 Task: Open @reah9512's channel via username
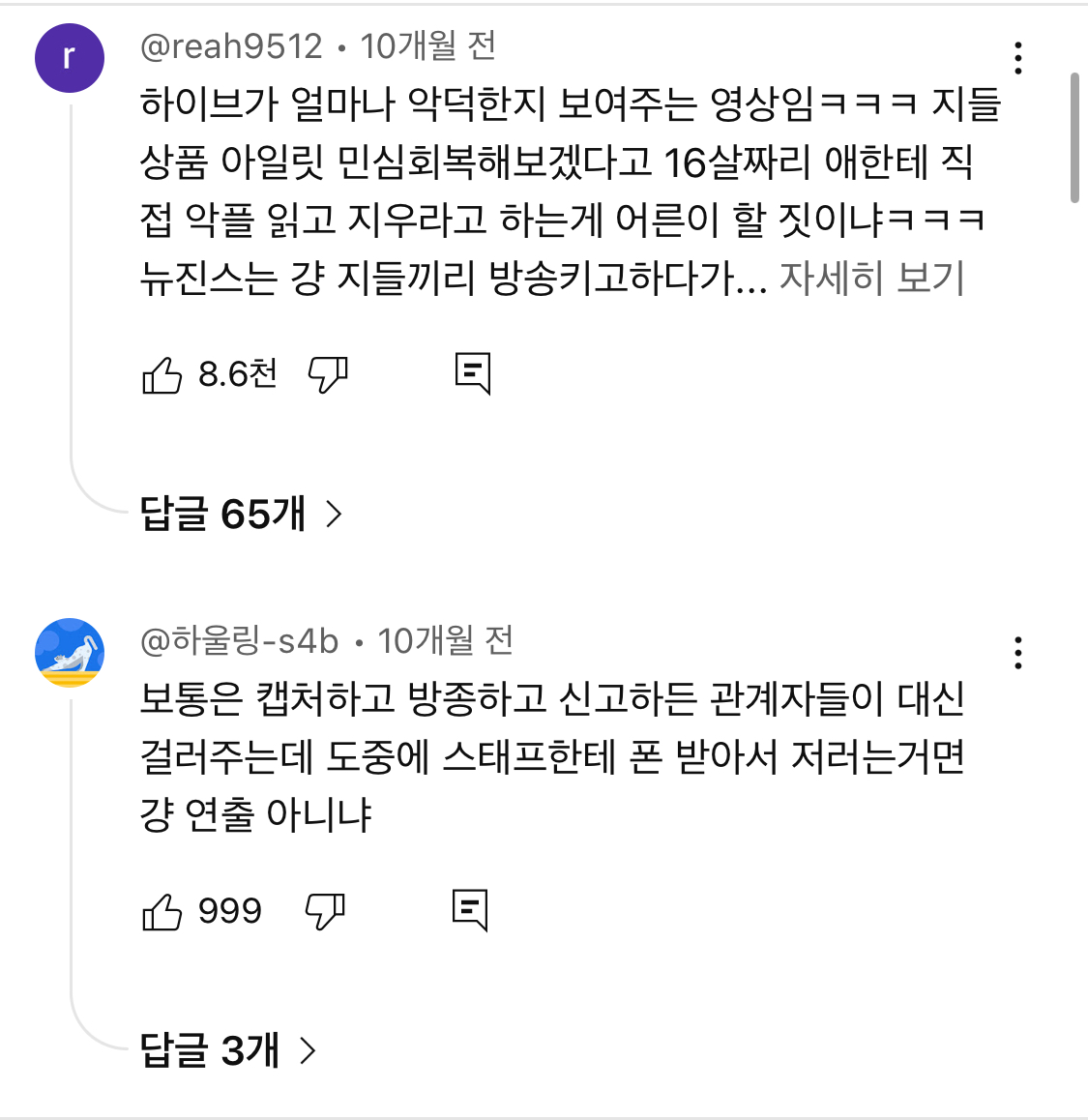click(231, 46)
